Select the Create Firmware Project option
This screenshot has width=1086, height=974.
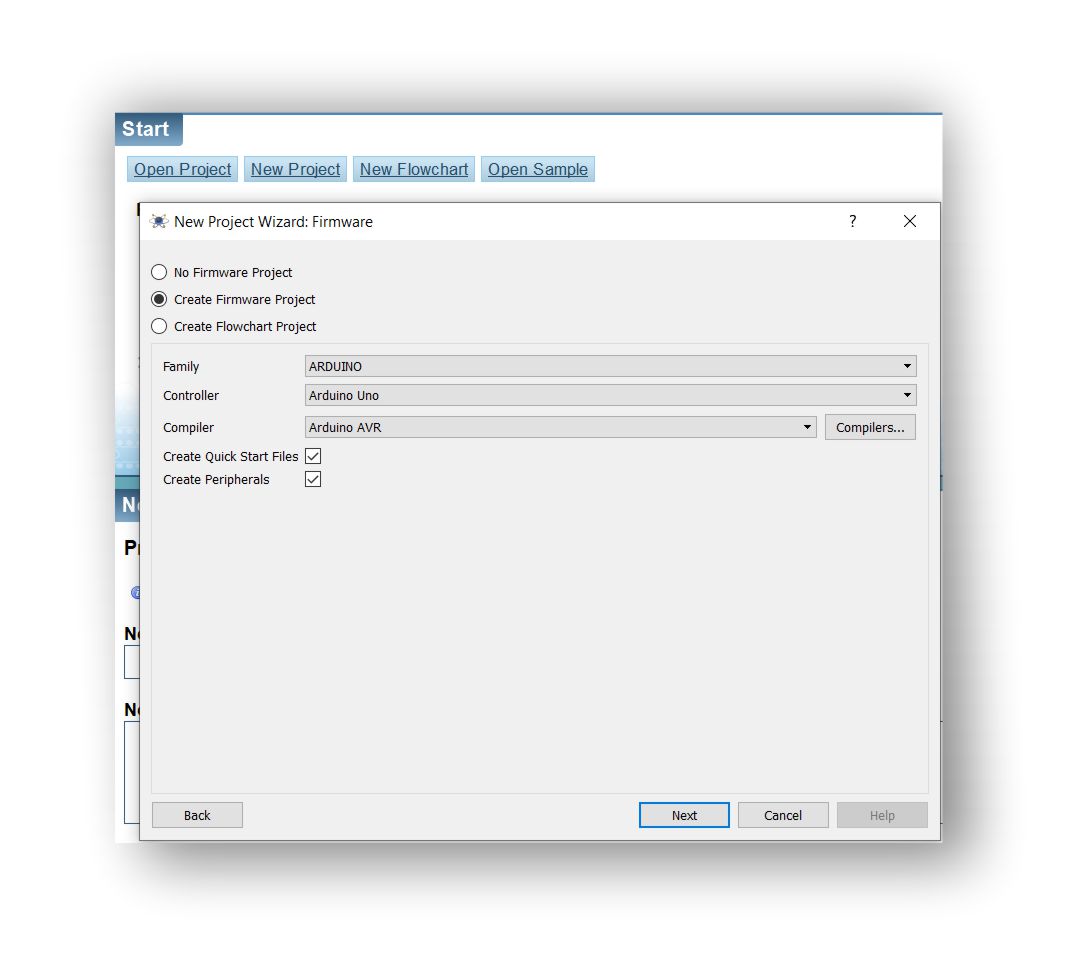159,299
